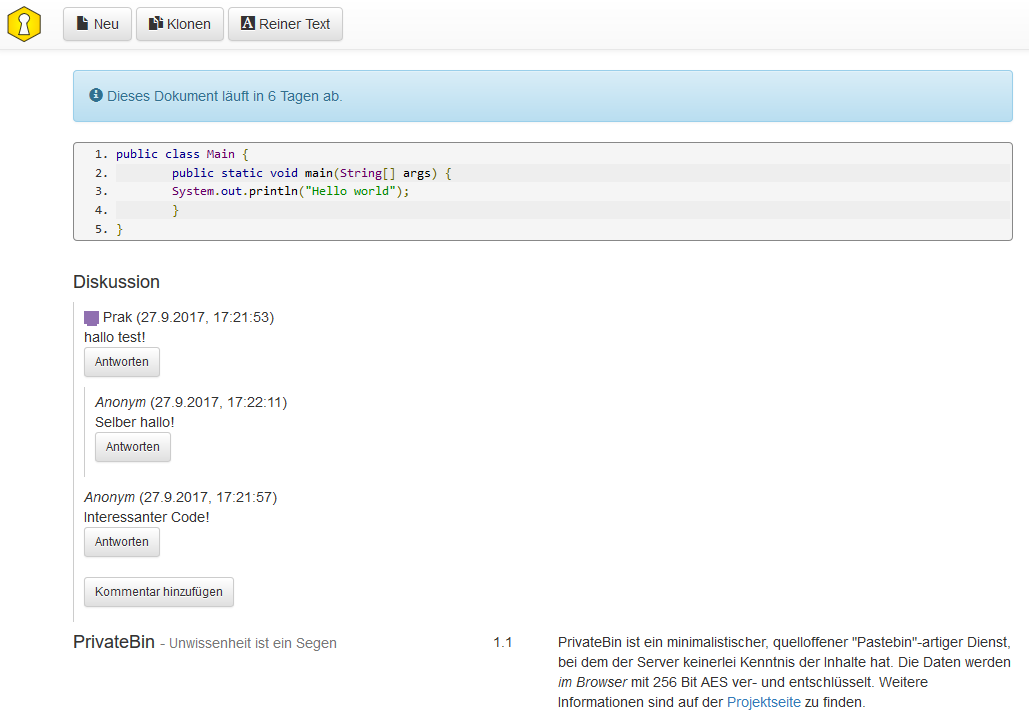Click the "Interessanter Code!" comment text
Image resolution: width=1029 pixels, height=724 pixels.
pos(146,518)
